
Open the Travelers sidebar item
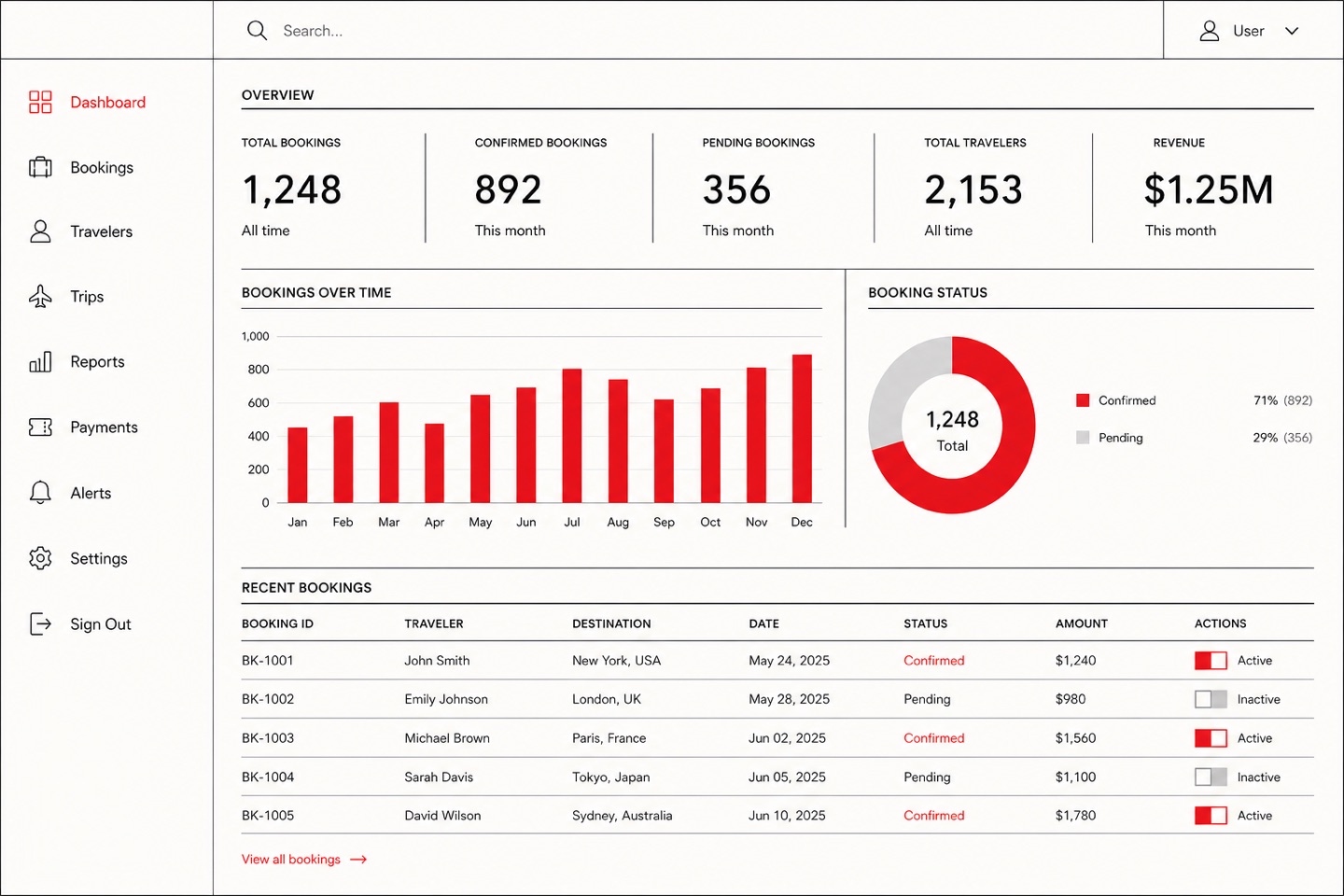(x=81, y=231)
